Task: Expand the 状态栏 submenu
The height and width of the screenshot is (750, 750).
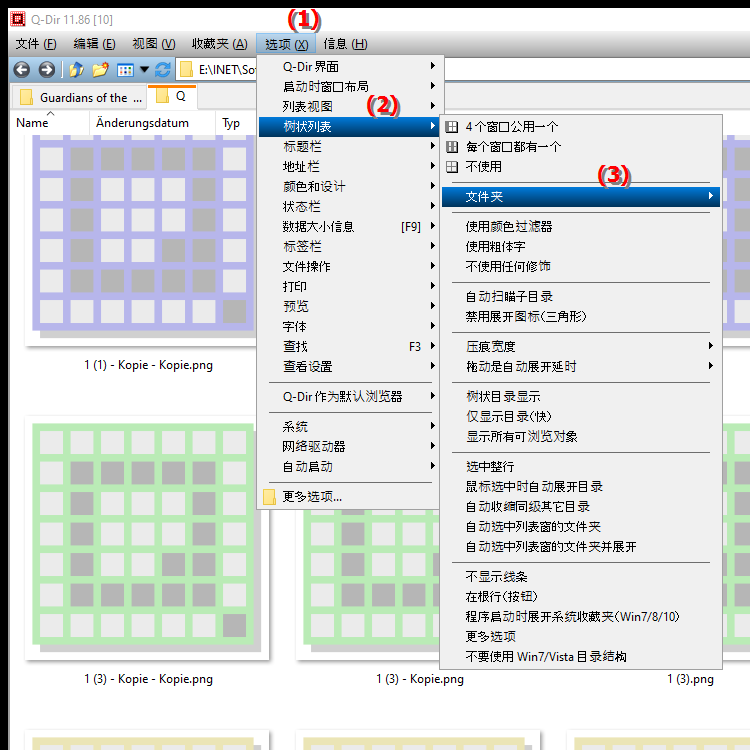Action: click(x=349, y=206)
